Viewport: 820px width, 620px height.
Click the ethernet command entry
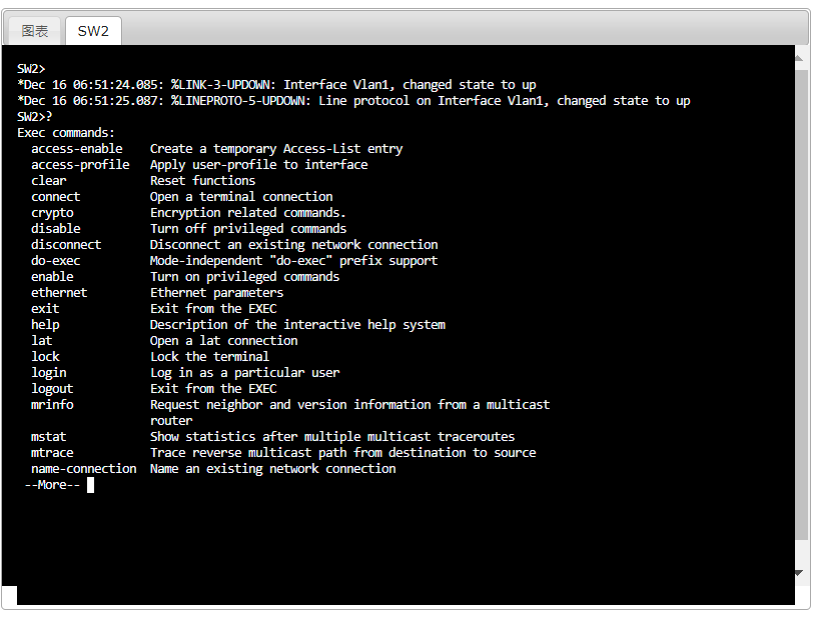(x=59, y=293)
